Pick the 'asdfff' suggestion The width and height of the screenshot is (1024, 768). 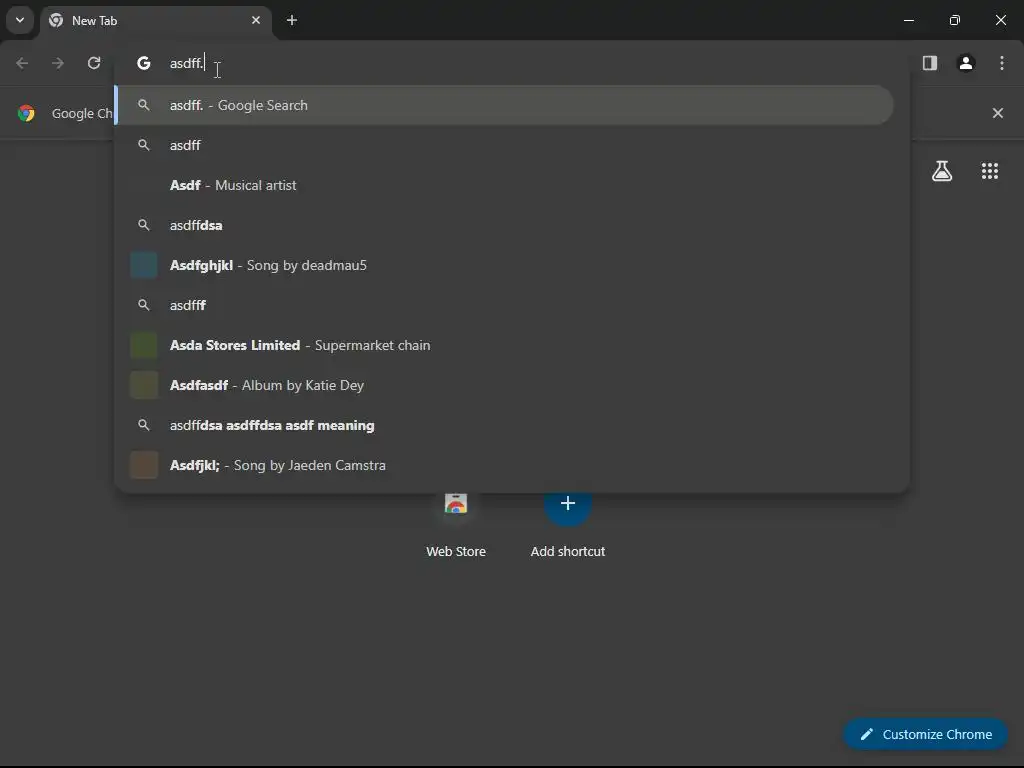505,305
